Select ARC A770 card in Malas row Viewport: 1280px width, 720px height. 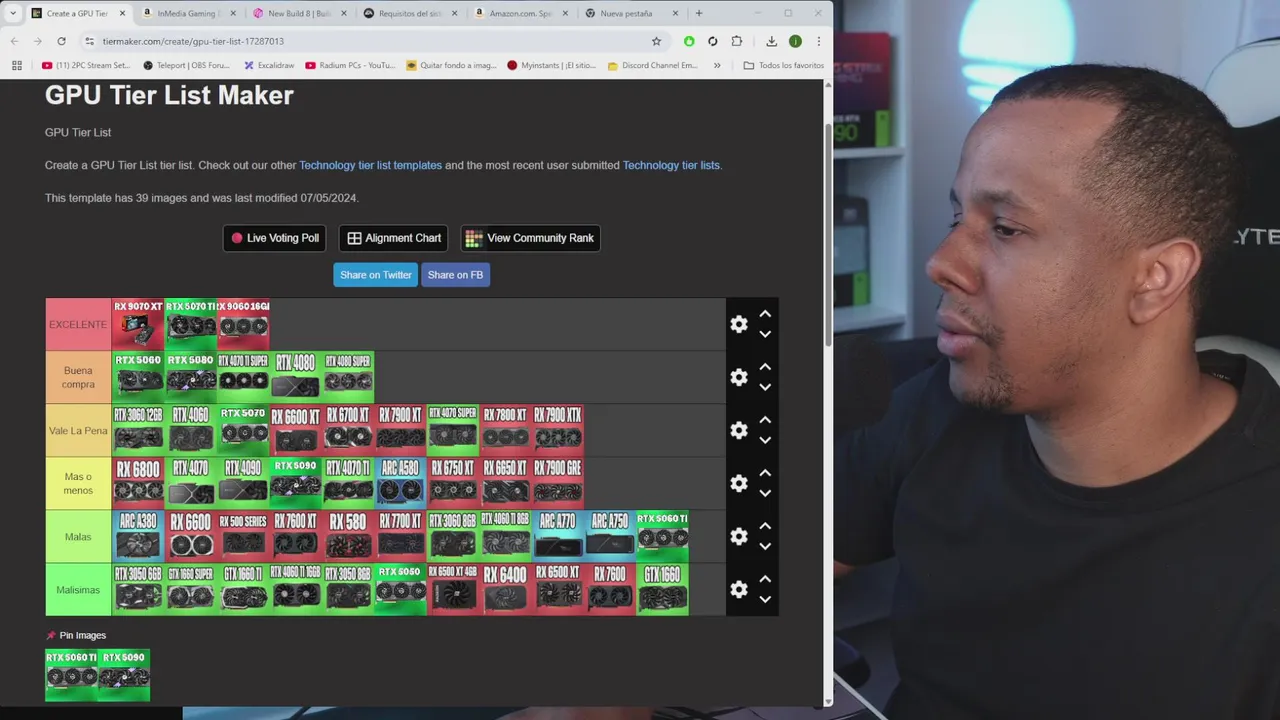tap(557, 536)
